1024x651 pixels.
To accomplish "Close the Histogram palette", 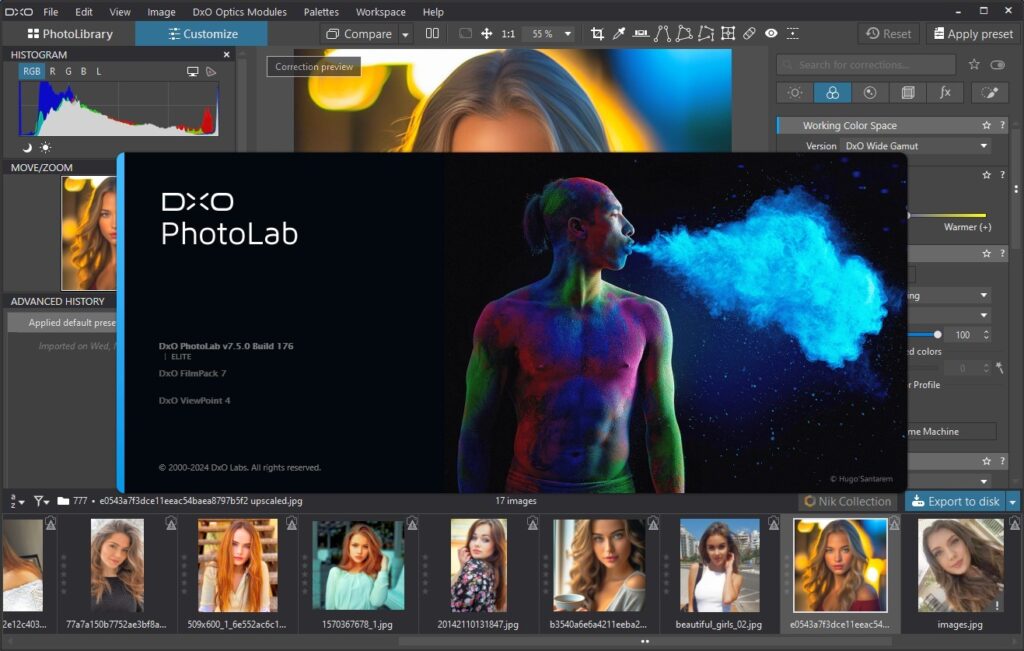I will coord(227,55).
